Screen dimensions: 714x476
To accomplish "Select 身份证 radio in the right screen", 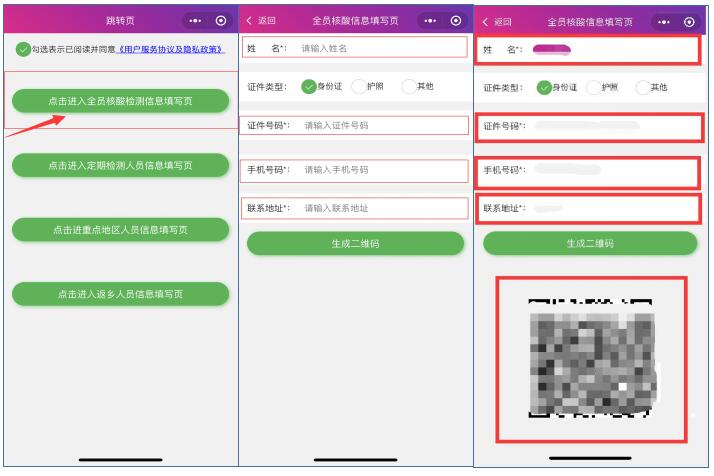I will point(544,87).
